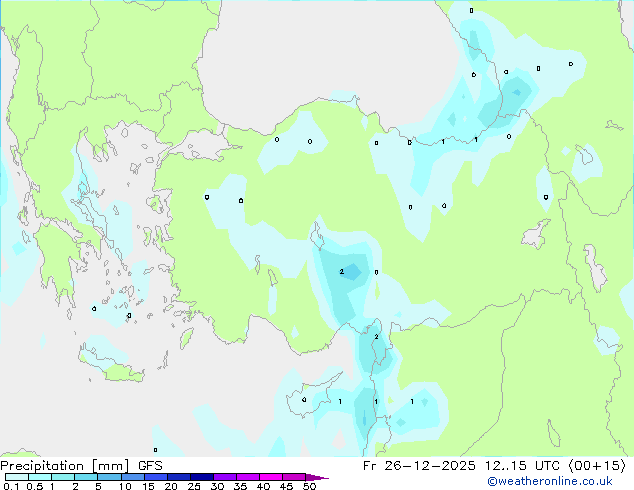634x490 pixels.
Task: Pick the 20–25 mm dark blue swatch
Action: point(178,477)
